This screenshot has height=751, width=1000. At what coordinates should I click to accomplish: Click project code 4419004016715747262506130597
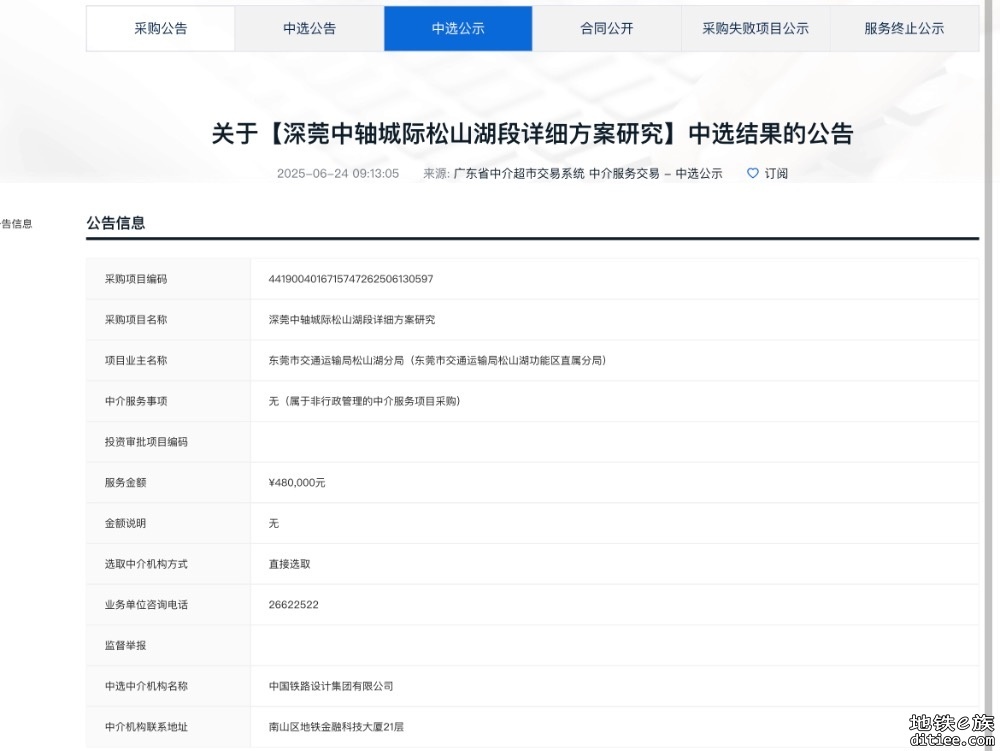pos(351,279)
